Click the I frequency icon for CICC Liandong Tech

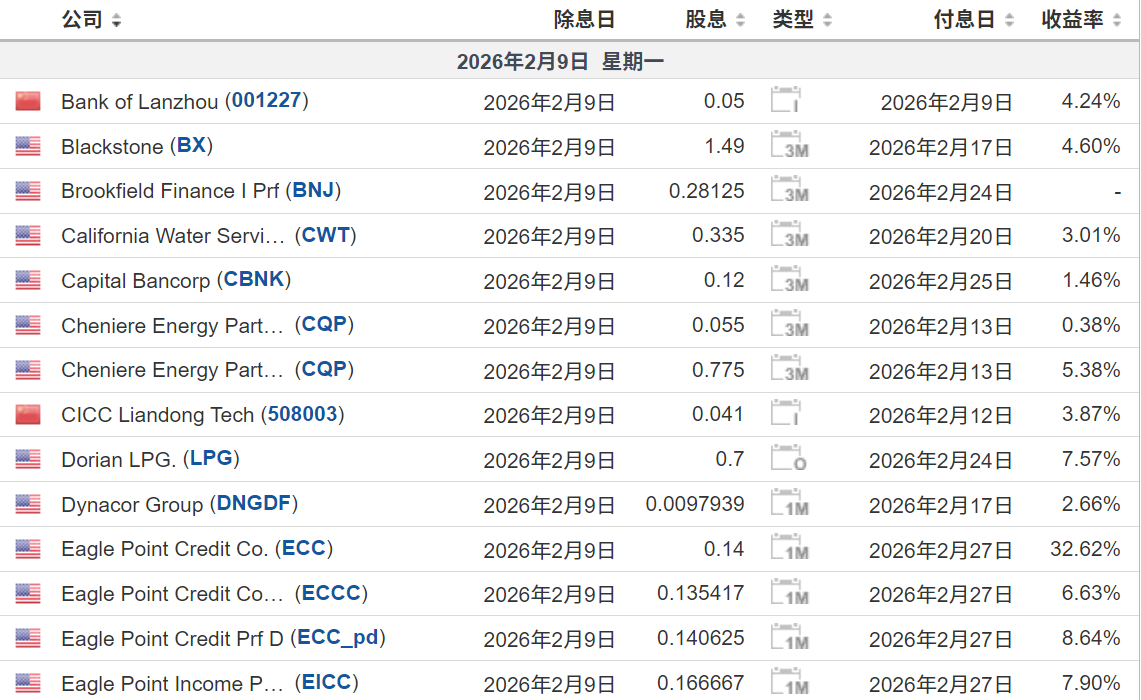click(x=785, y=414)
